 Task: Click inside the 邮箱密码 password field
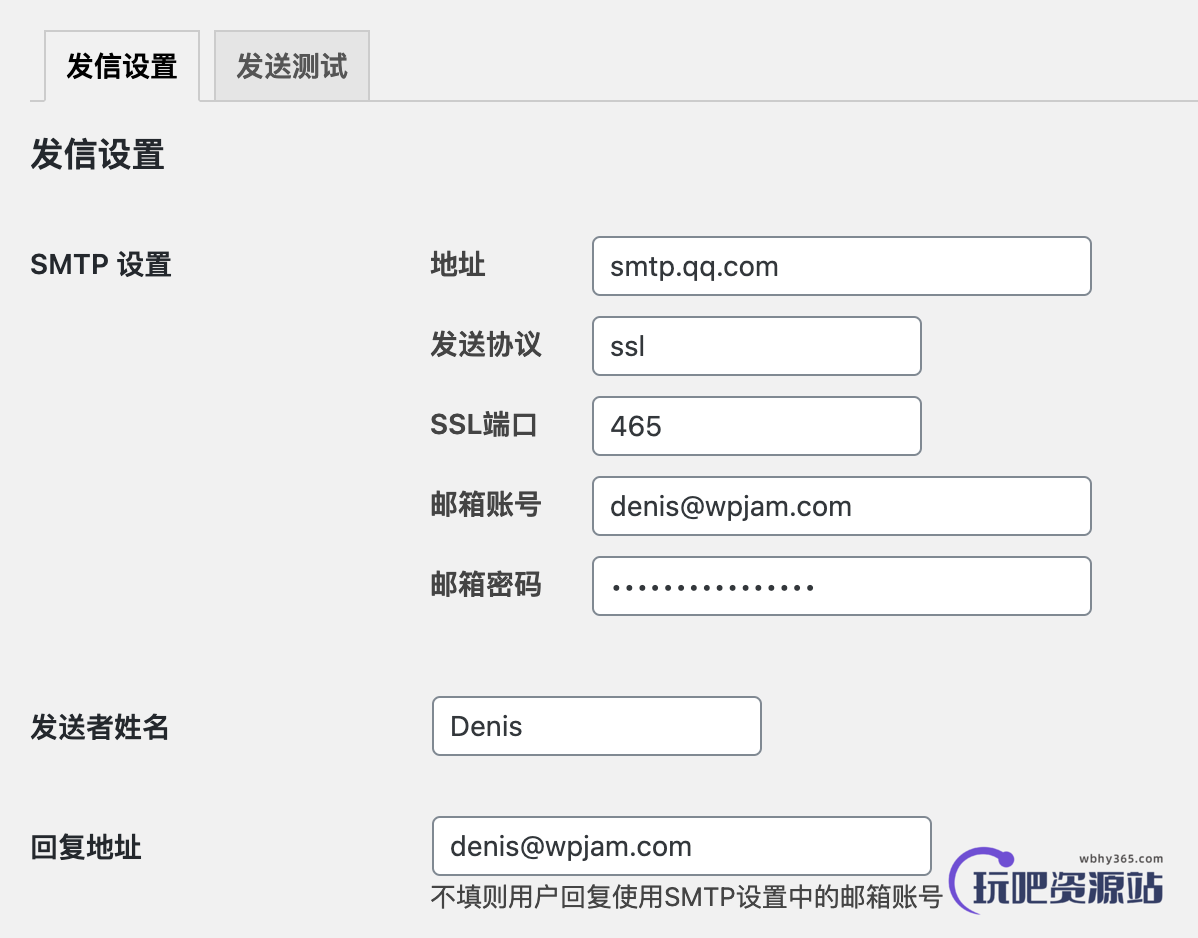point(841,586)
